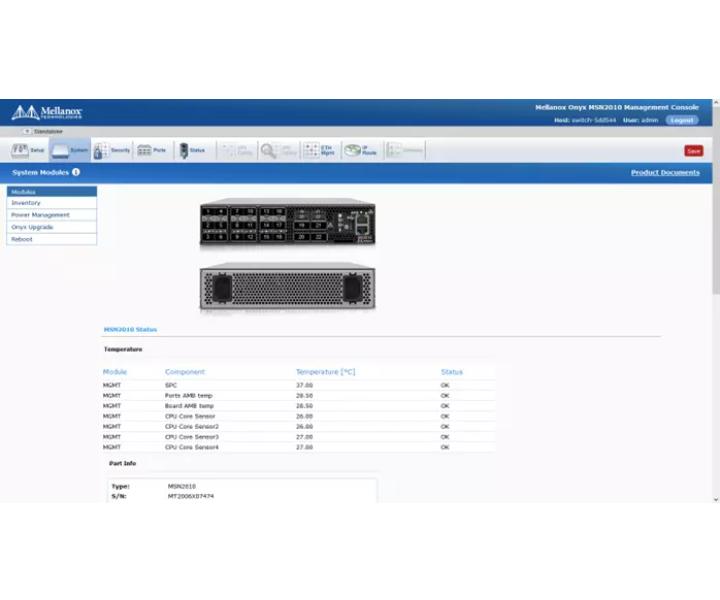720x600 pixels.
Task: Click the MSN2010 Status heading
Action: click(x=130, y=330)
